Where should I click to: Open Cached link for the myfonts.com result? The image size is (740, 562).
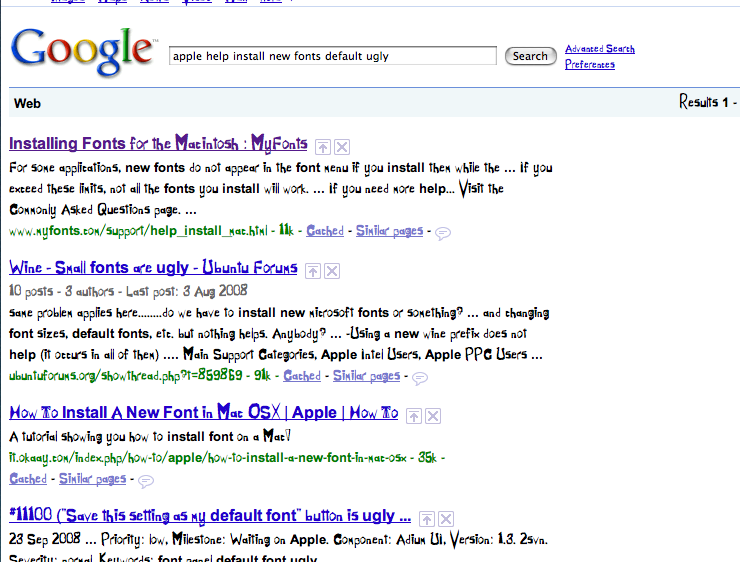point(325,231)
